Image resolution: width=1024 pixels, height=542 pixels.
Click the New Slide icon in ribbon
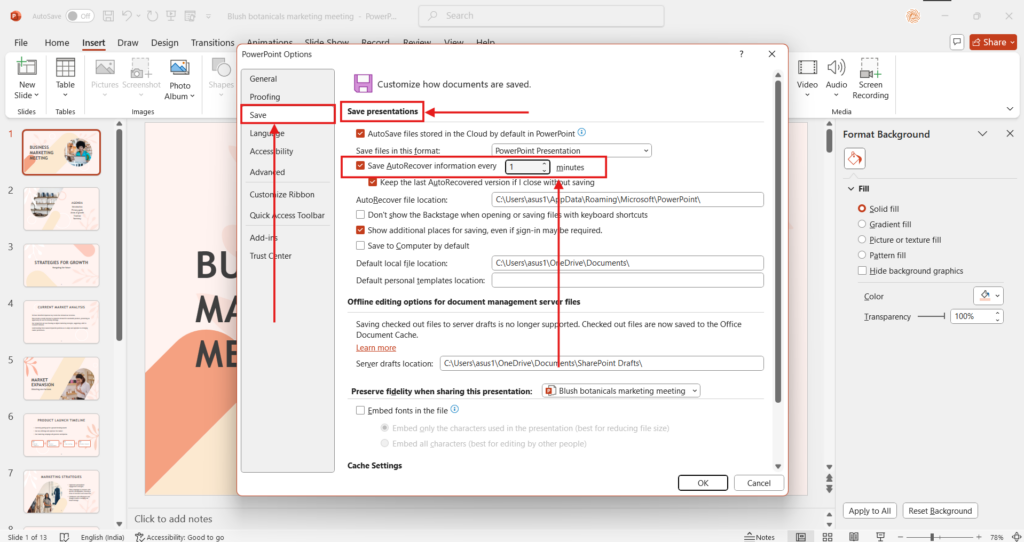coord(27,68)
